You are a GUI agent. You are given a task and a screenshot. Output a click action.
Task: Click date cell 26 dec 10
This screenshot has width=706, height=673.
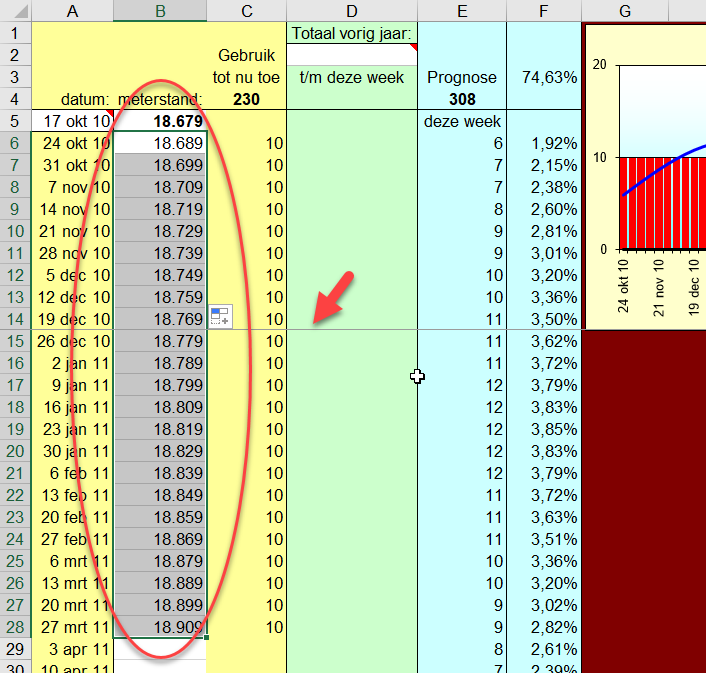[x=72, y=341]
